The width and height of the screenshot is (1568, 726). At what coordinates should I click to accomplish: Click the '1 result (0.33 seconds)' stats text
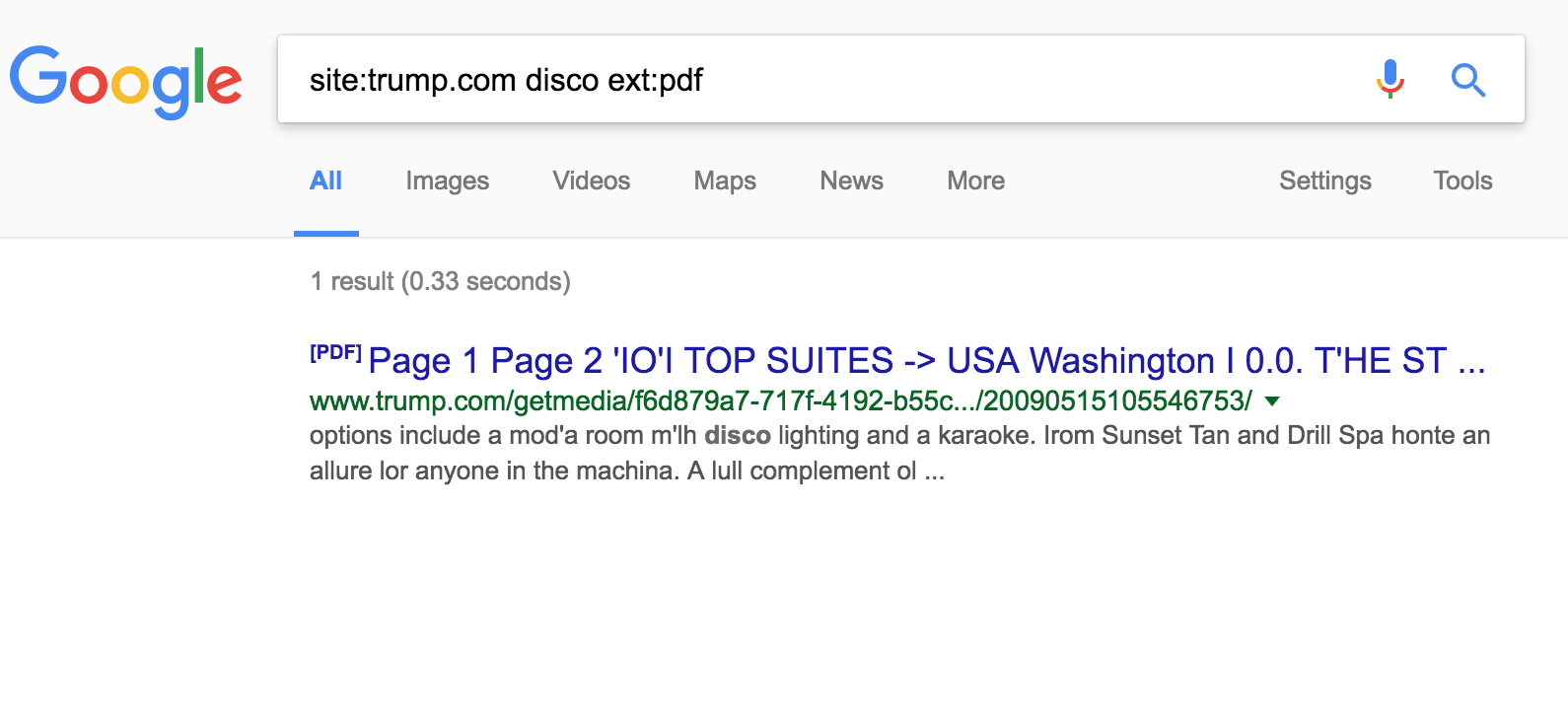pos(440,282)
